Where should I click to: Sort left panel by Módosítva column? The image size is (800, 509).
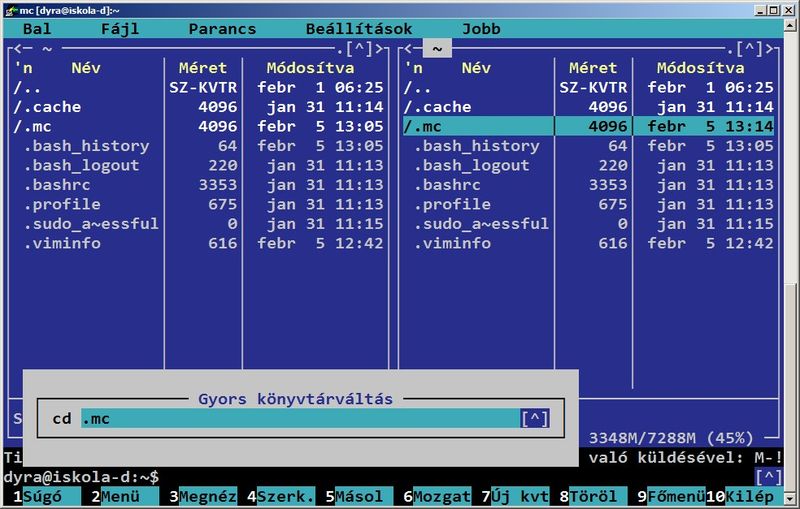click(310, 68)
